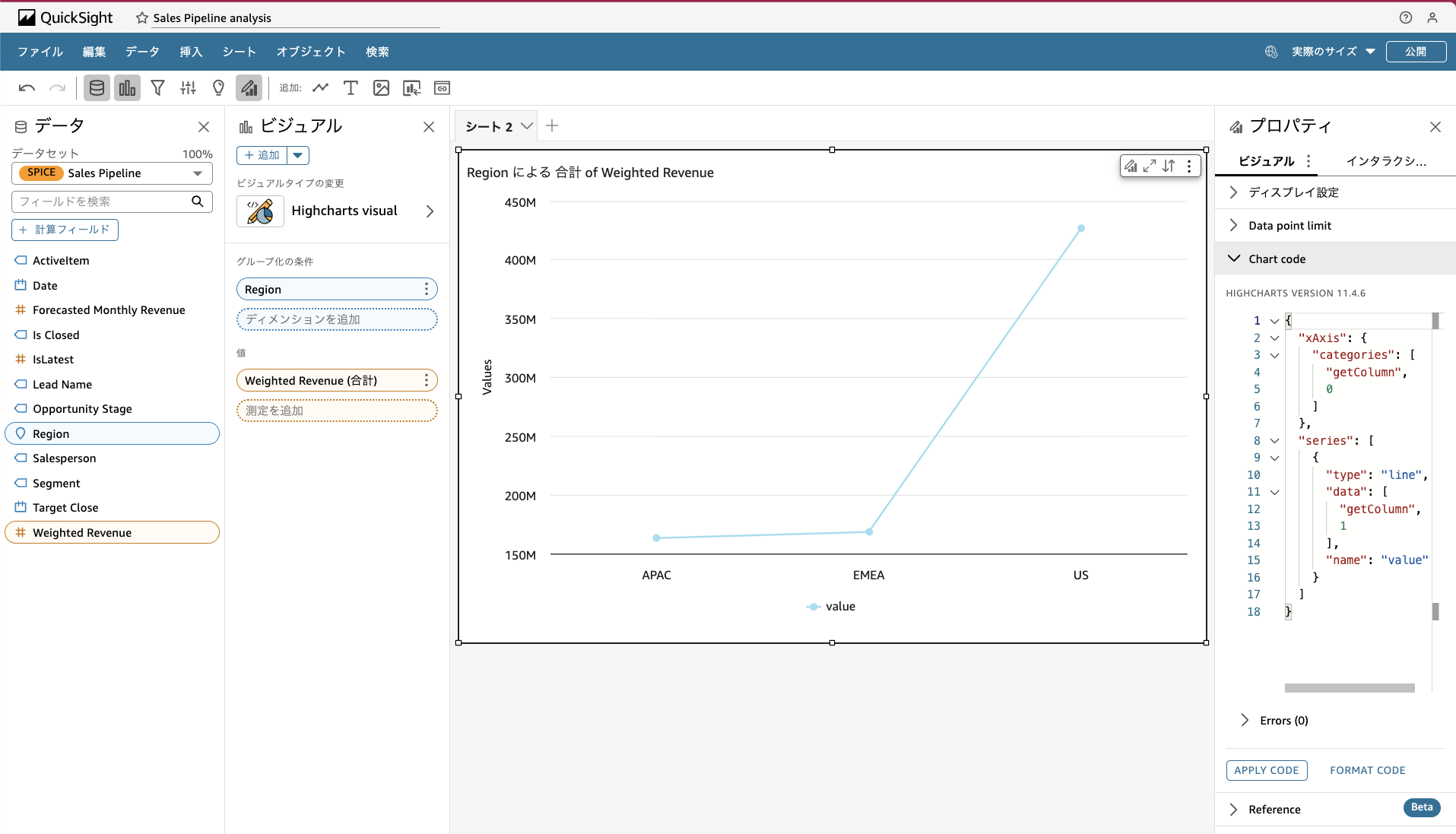
Task: Open the filter funnel tool
Action: point(157,88)
